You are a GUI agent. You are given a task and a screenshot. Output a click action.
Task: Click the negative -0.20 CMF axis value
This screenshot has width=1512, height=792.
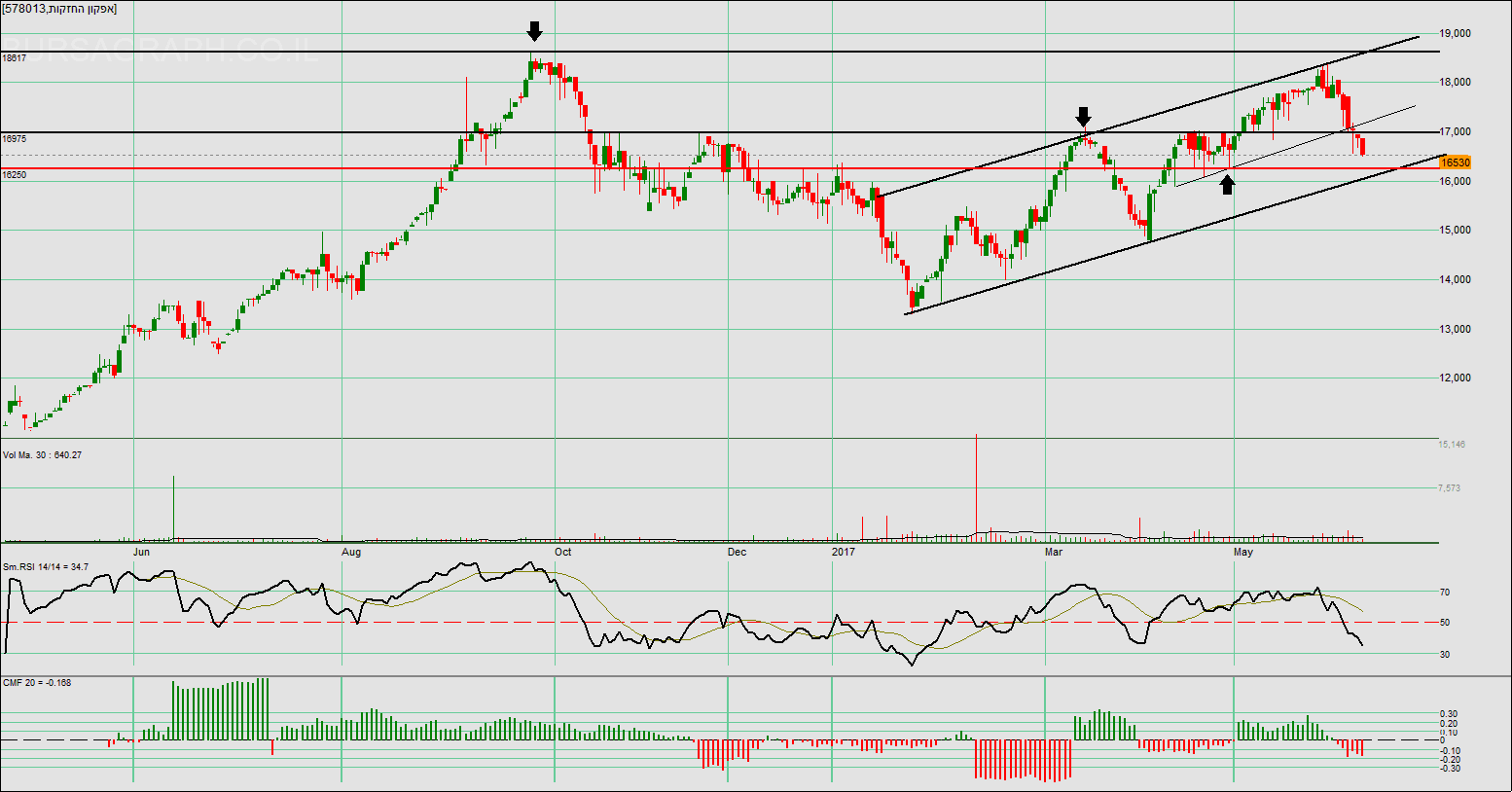tap(1449, 759)
